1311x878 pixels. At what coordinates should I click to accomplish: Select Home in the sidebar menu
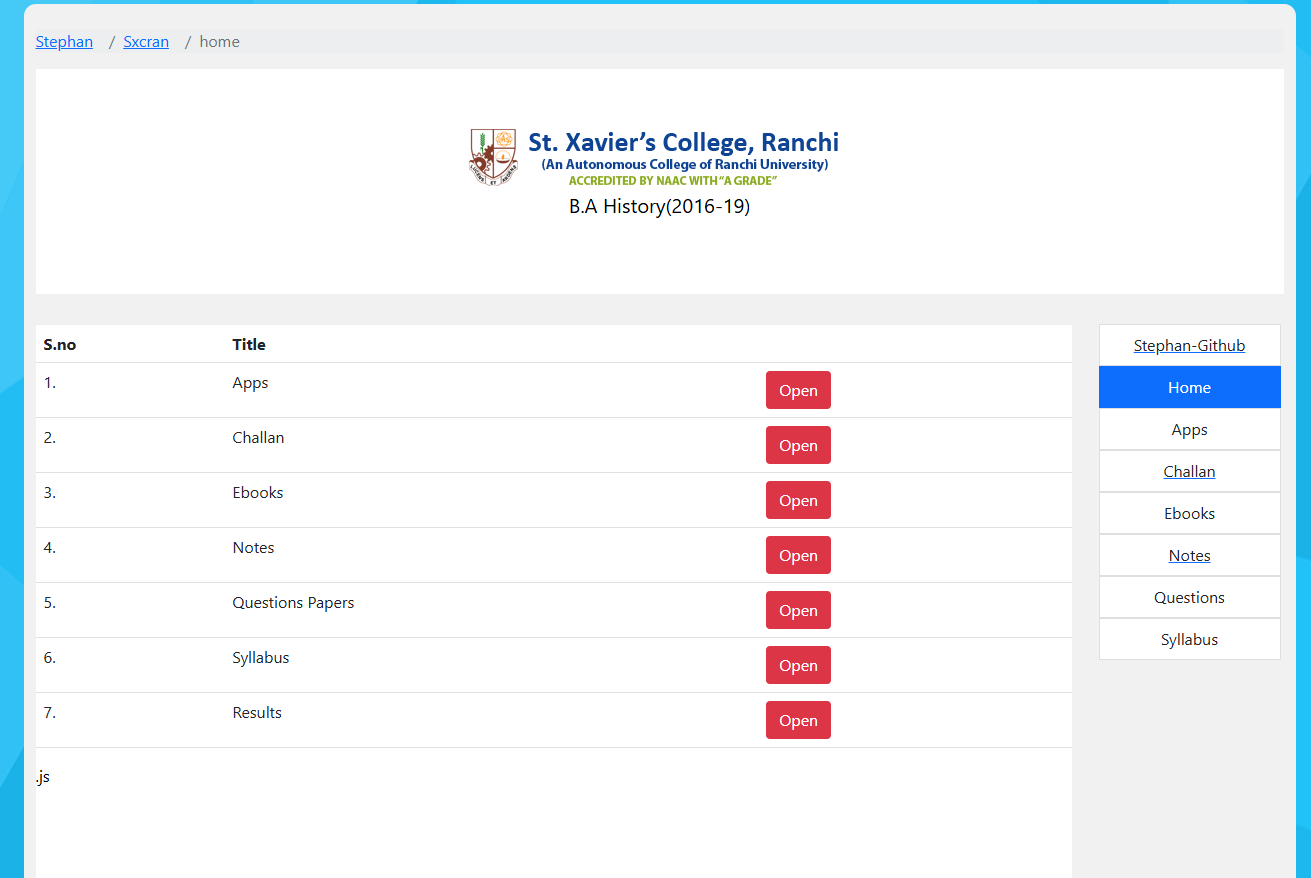tap(1189, 388)
